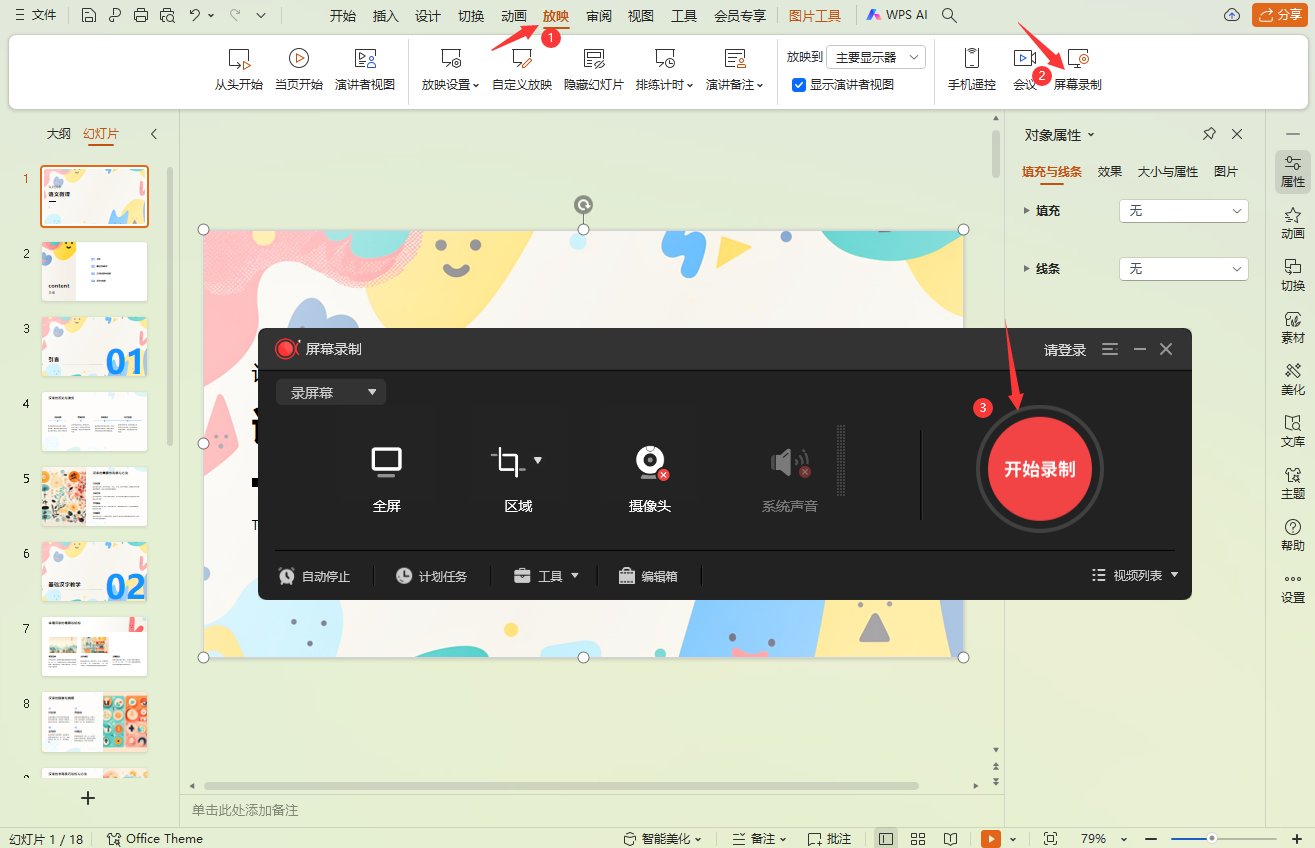1315x848 pixels.
Task: Open the 属性 properties sidebar icon
Action: (x=1293, y=172)
